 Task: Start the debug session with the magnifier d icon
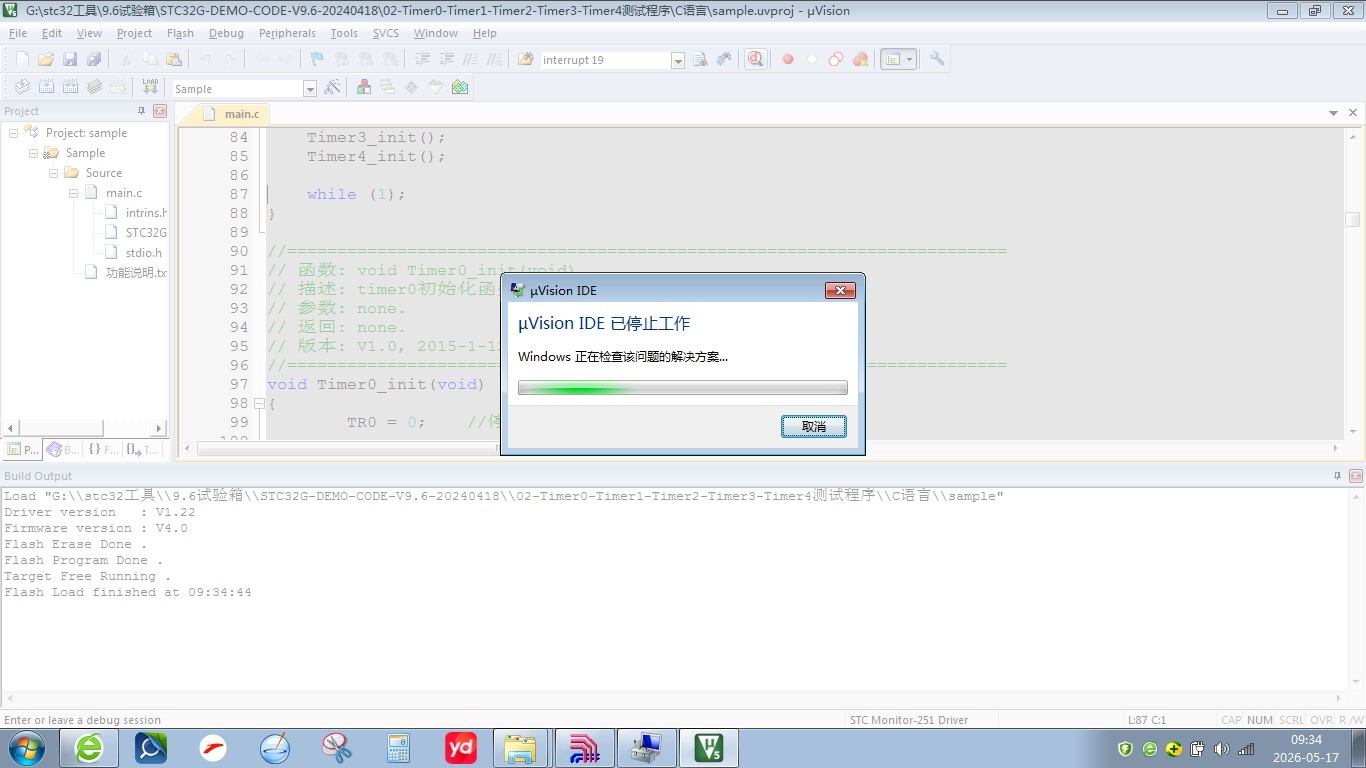click(755, 60)
